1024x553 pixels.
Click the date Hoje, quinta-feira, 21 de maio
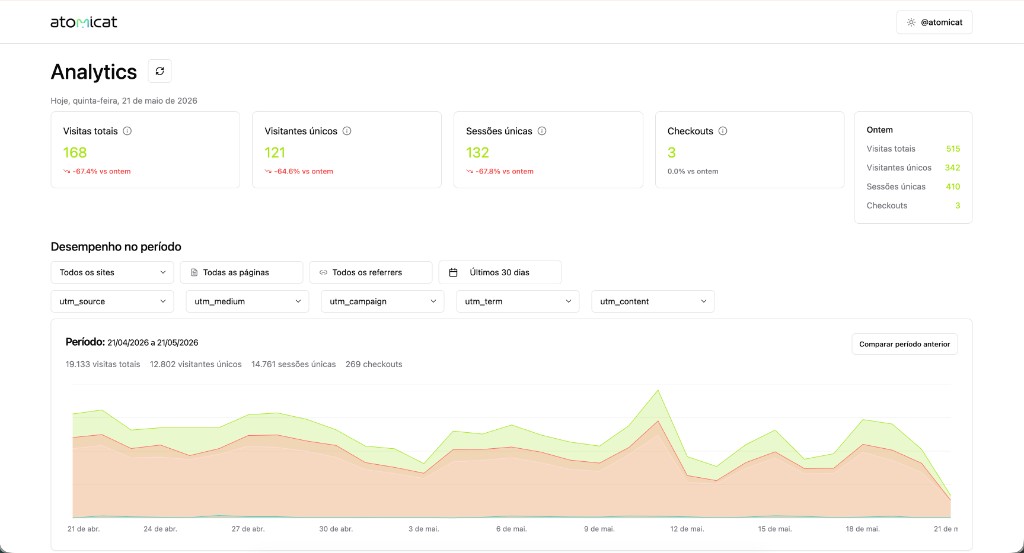tap(124, 101)
